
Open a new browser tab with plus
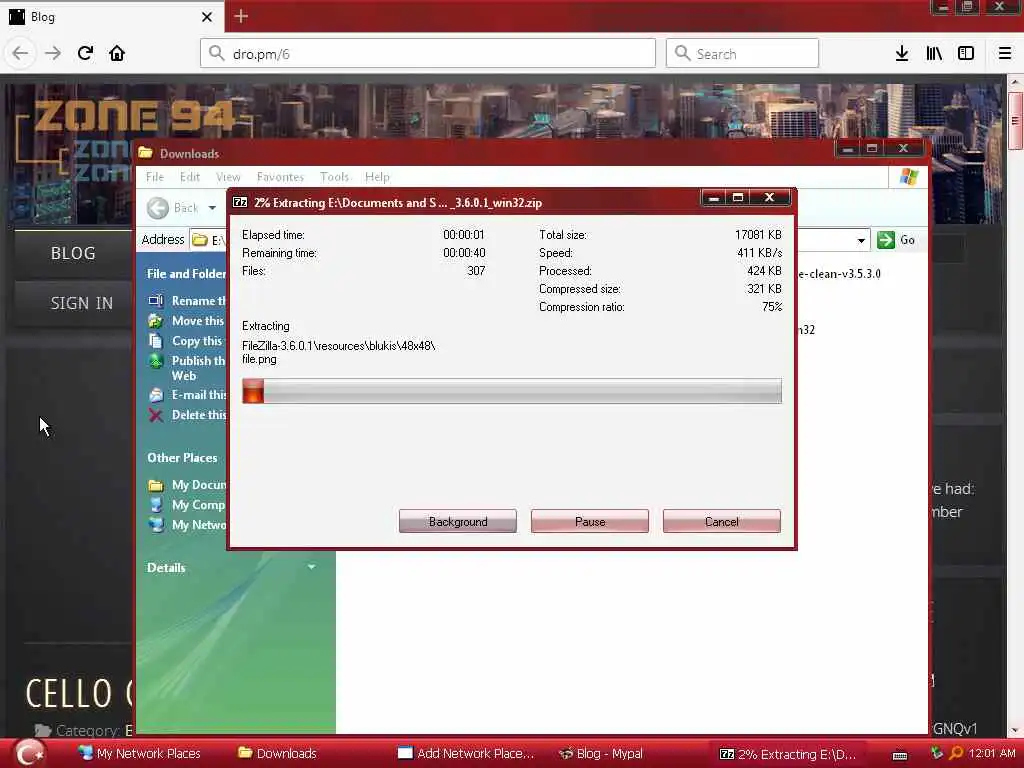click(x=241, y=16)
